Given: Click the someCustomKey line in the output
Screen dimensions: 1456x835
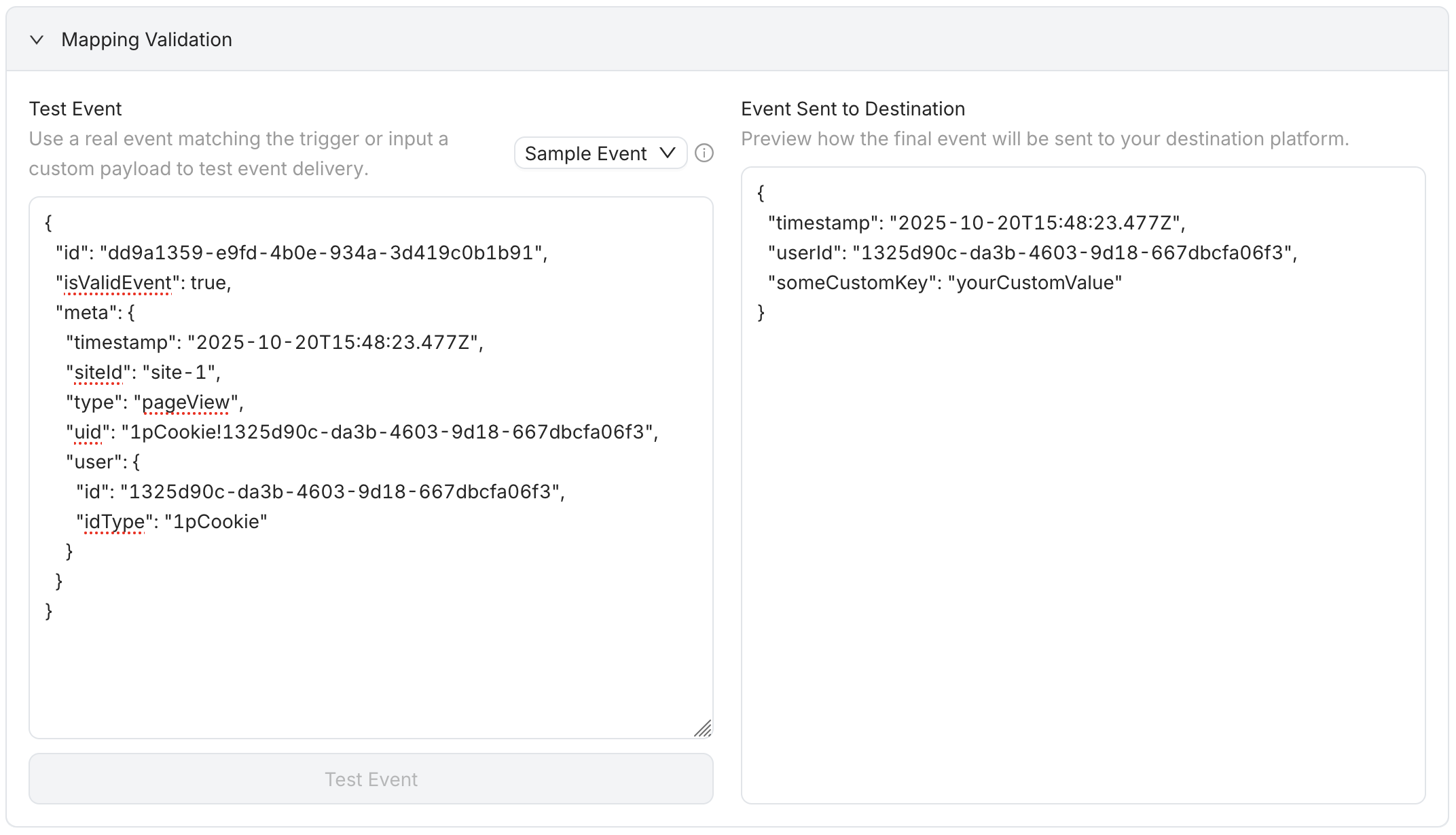Looking at the screenshot, I should 945,283.
